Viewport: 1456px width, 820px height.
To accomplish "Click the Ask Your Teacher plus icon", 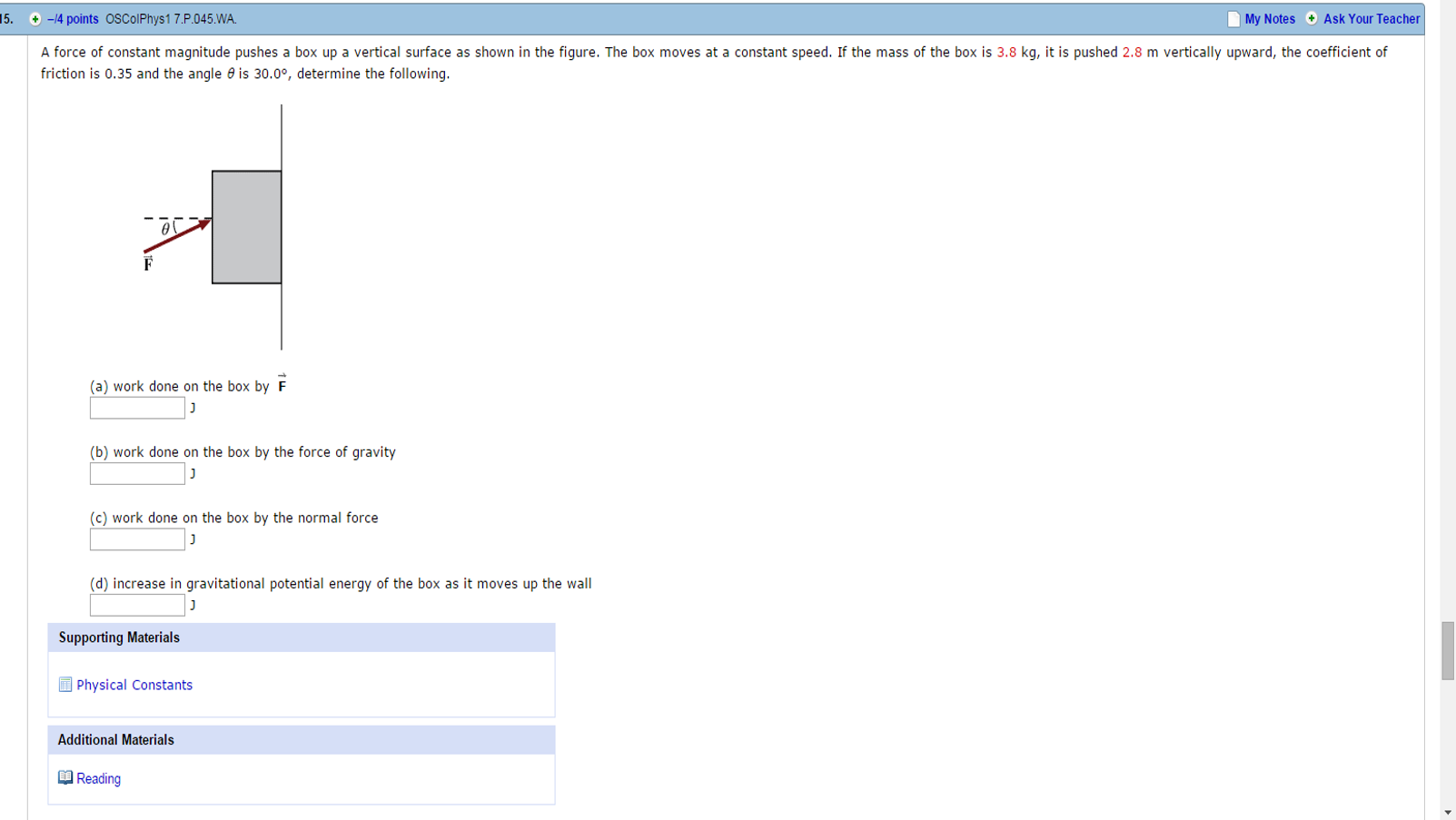I will coord(1312,18).
